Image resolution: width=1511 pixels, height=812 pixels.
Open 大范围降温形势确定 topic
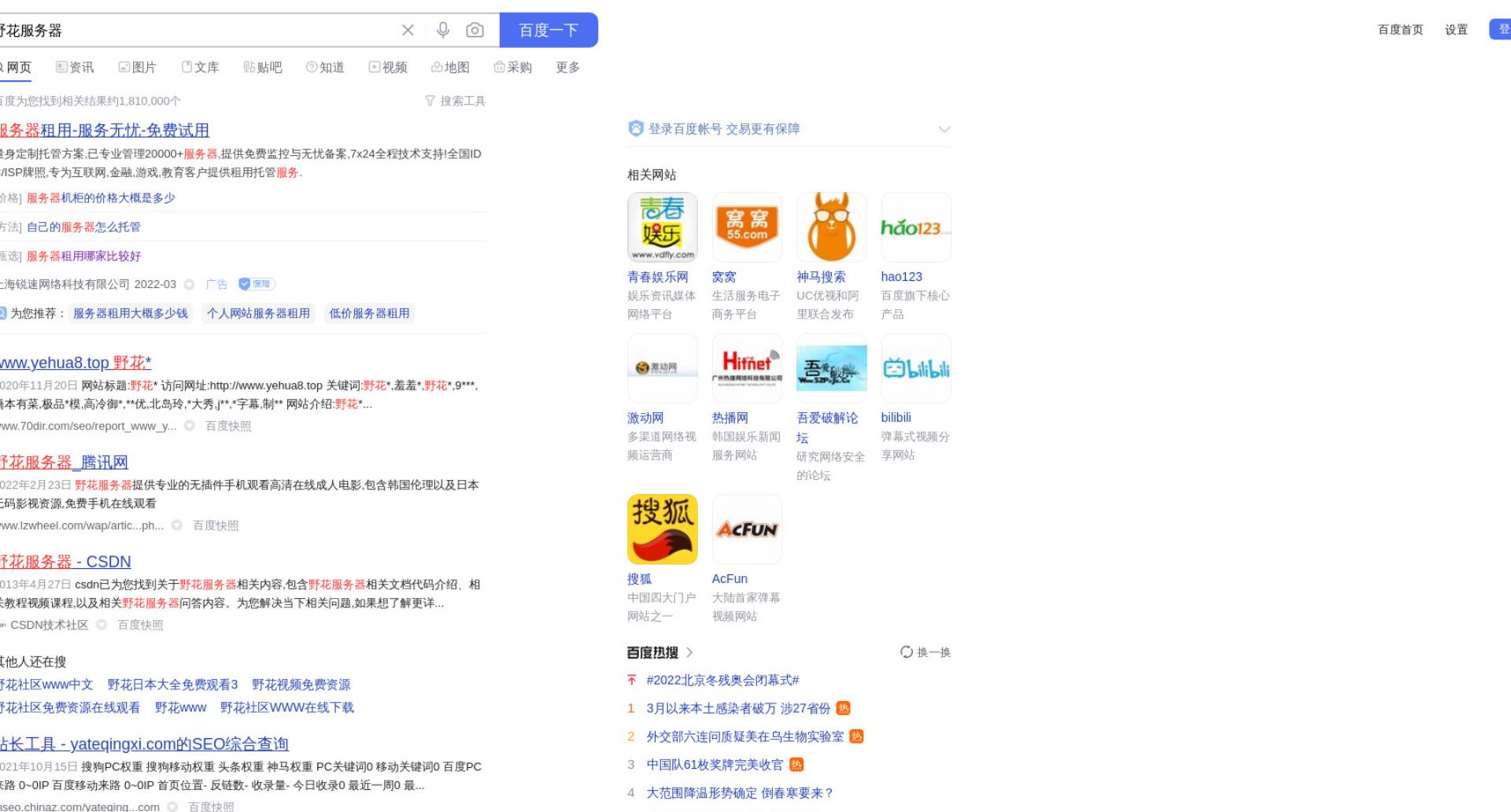pyautogui.click(x=740, y=794)
